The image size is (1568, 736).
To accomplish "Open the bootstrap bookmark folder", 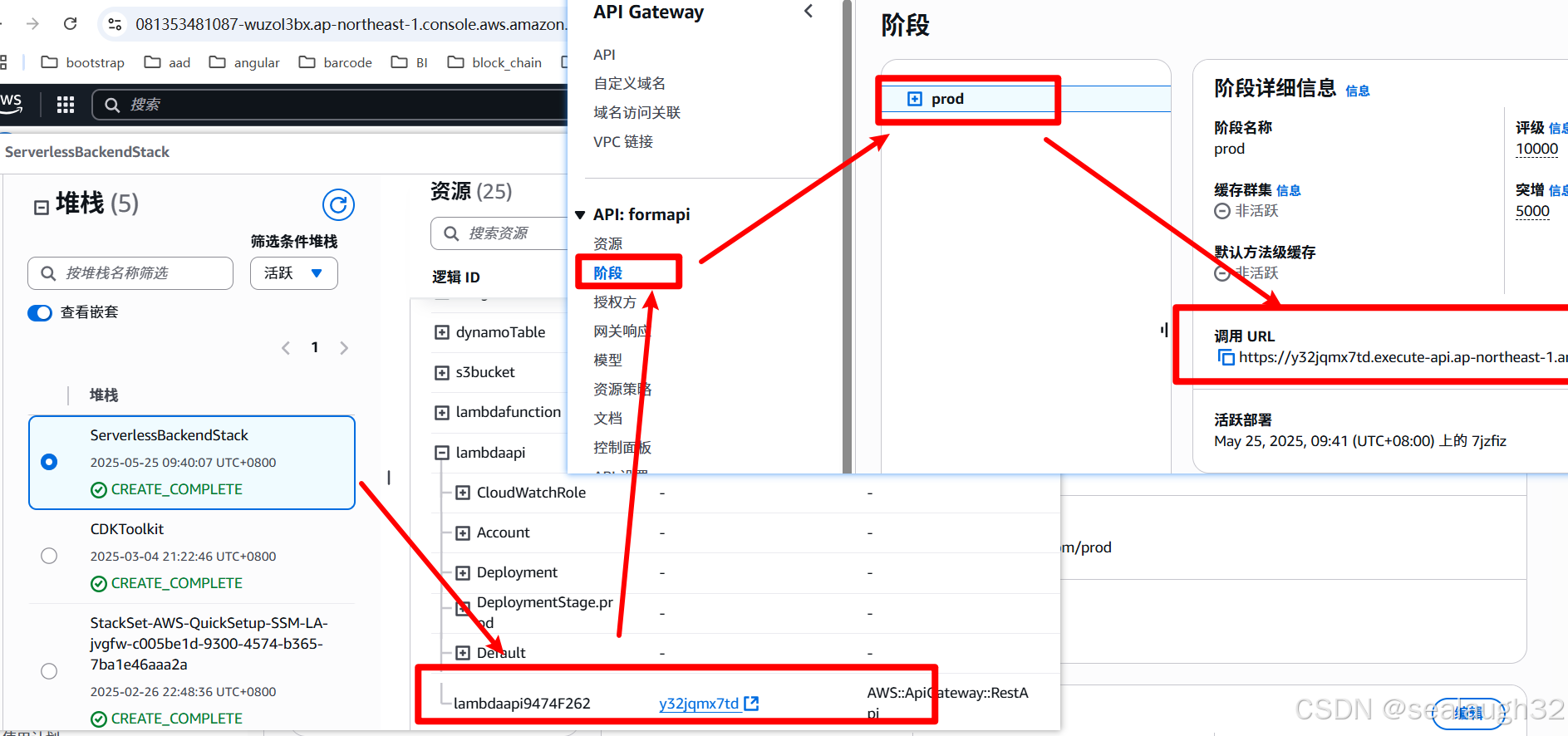I will (x=82, y=62).
